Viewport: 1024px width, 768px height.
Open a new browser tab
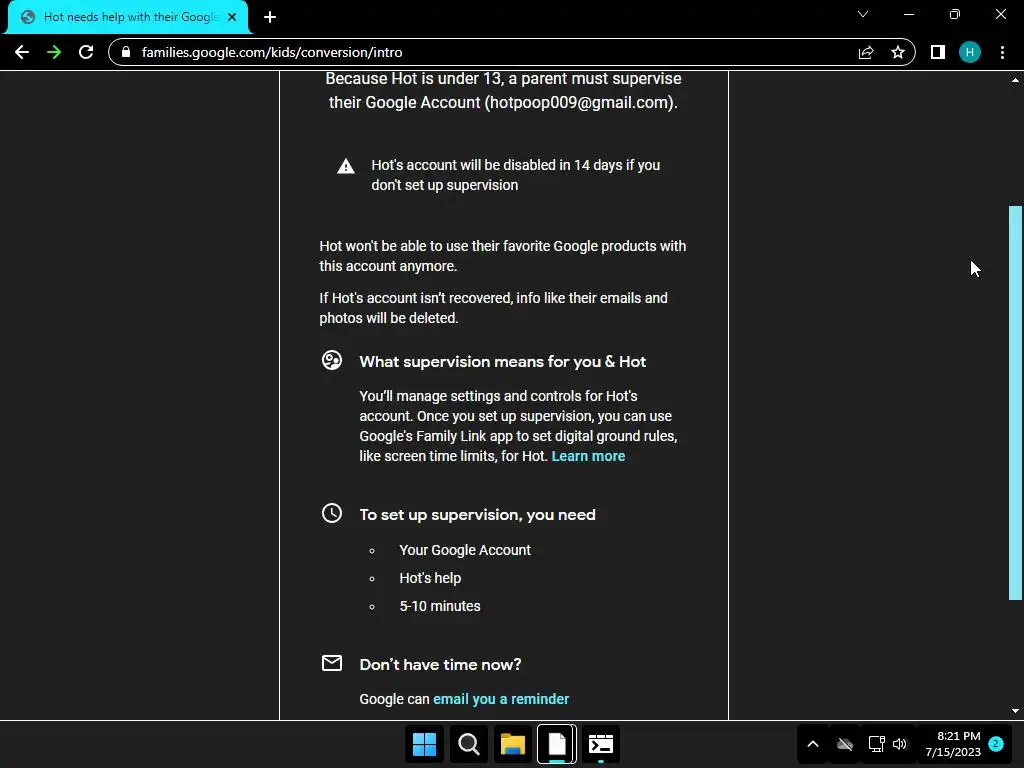click(270, 17)
